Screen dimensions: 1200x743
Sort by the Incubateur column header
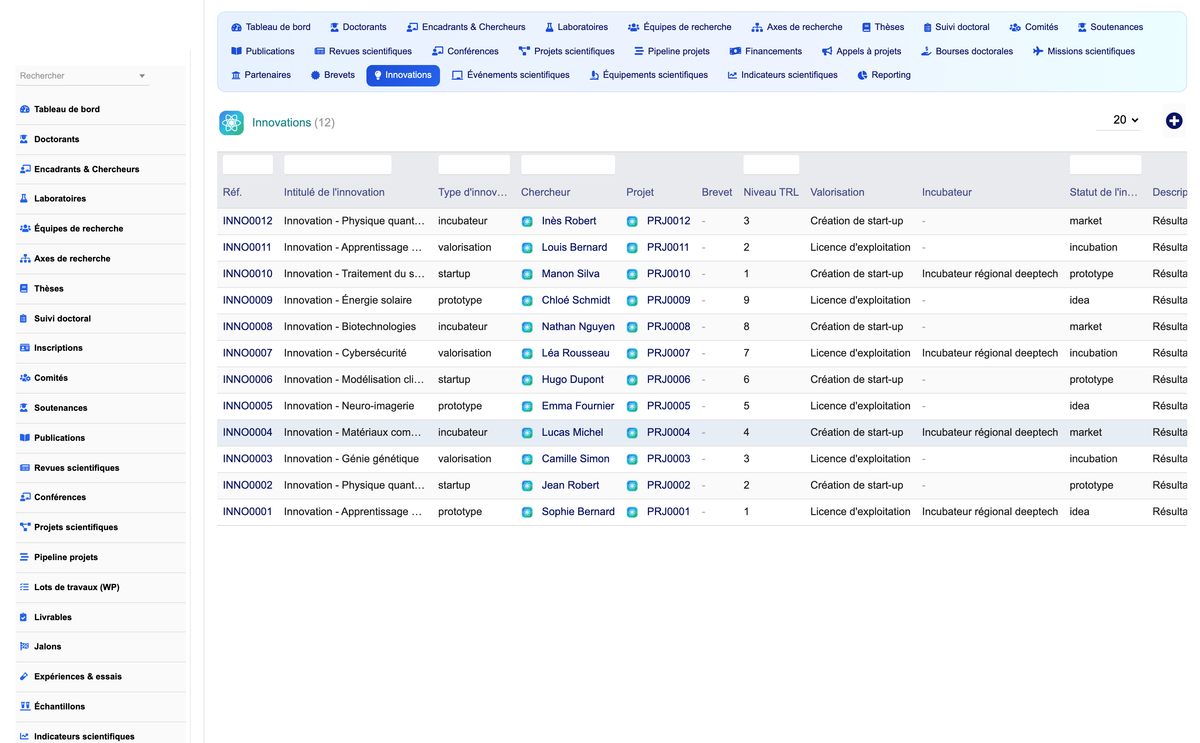pyautogui.click(x=947, y=192)
